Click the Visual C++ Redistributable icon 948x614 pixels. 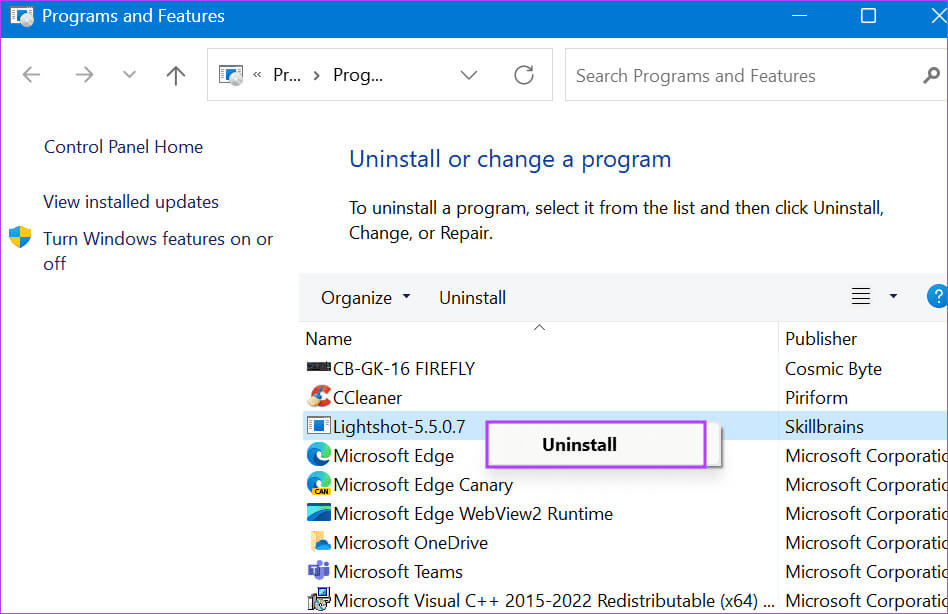pyautogui.click(x=319, y=599)
